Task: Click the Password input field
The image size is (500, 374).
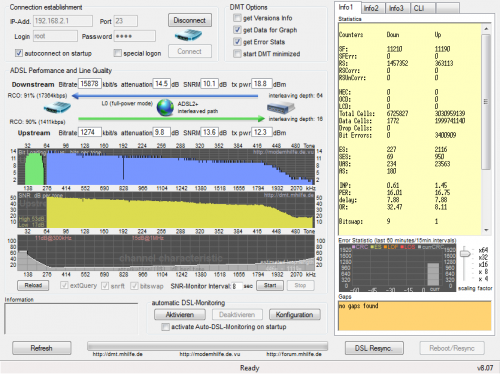Action: pos(135,36)
